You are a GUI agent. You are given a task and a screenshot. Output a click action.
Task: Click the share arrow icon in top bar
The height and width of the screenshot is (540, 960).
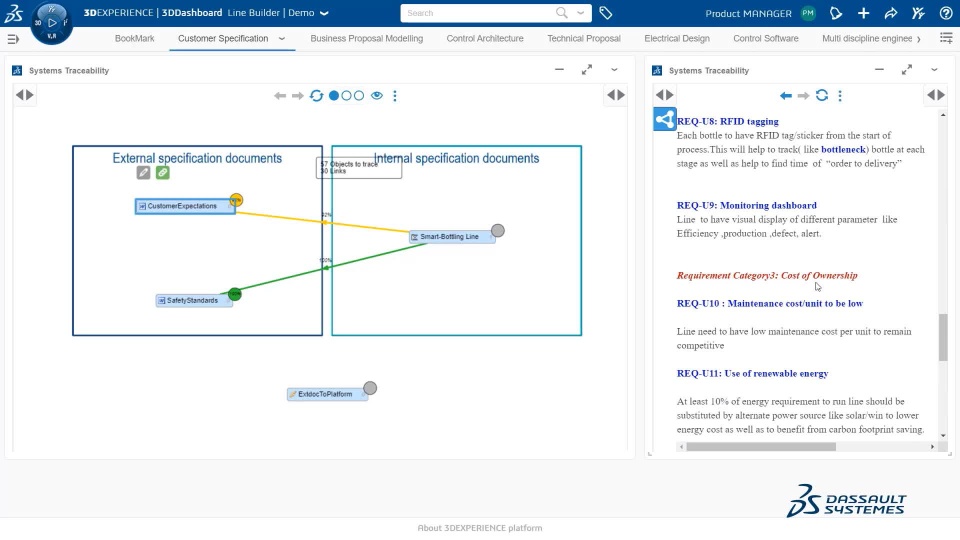[x=891, y=13]
